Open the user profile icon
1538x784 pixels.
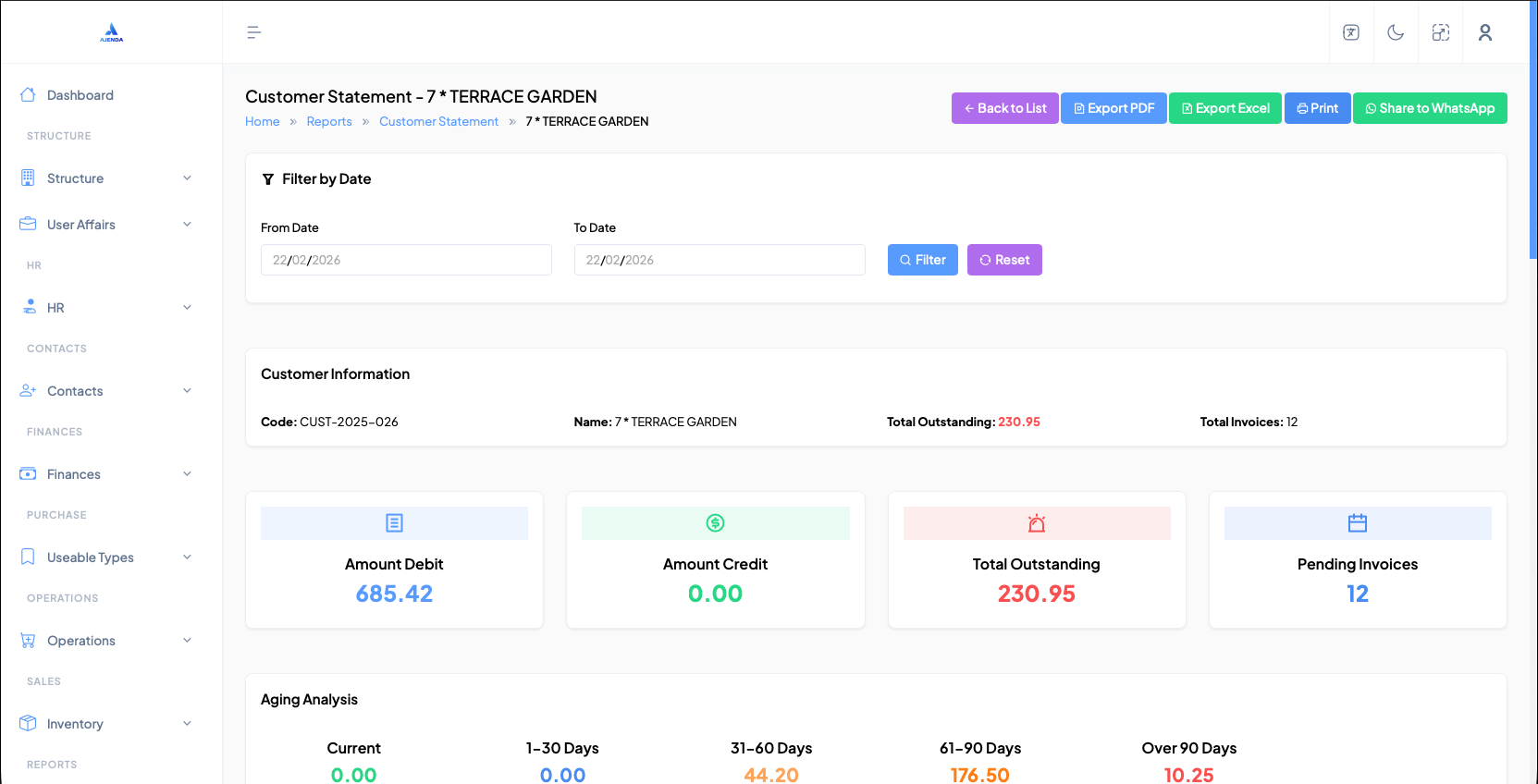1484,32
